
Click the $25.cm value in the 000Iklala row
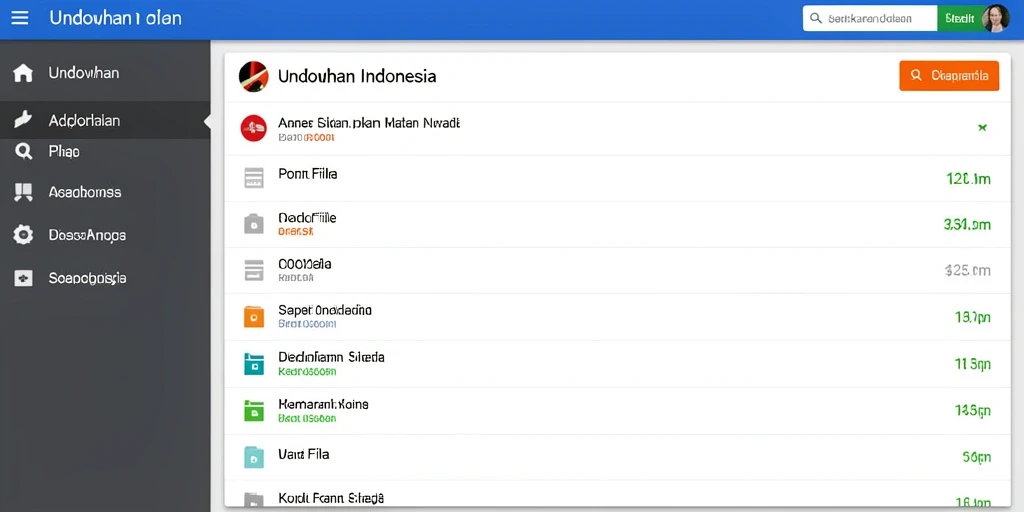(967, 270)
